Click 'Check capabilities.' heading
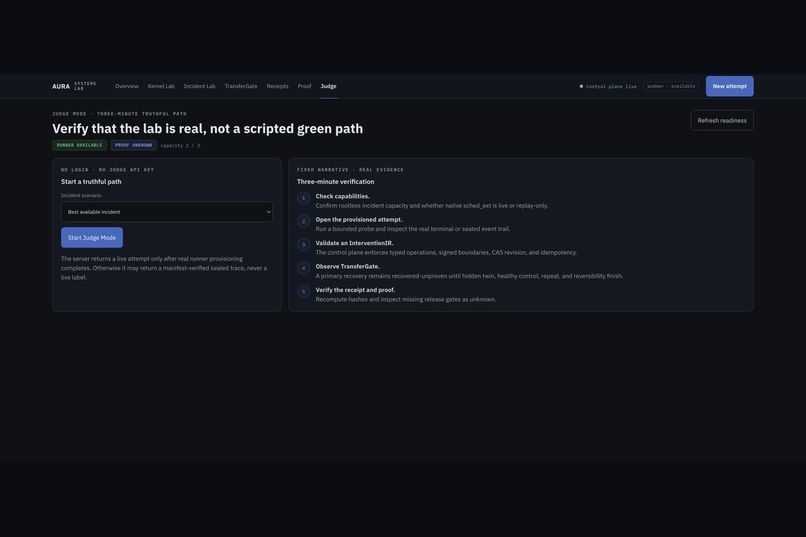The height and width of the screenshot is (537, 806). [x=342, y=196]
